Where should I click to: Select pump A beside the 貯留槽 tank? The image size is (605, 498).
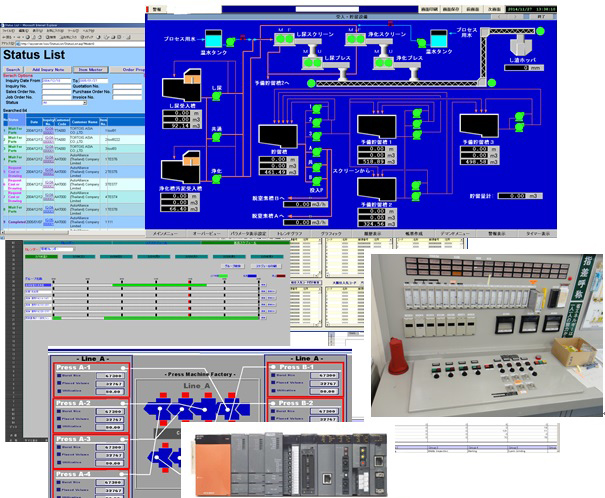click(x=317, y=152)
